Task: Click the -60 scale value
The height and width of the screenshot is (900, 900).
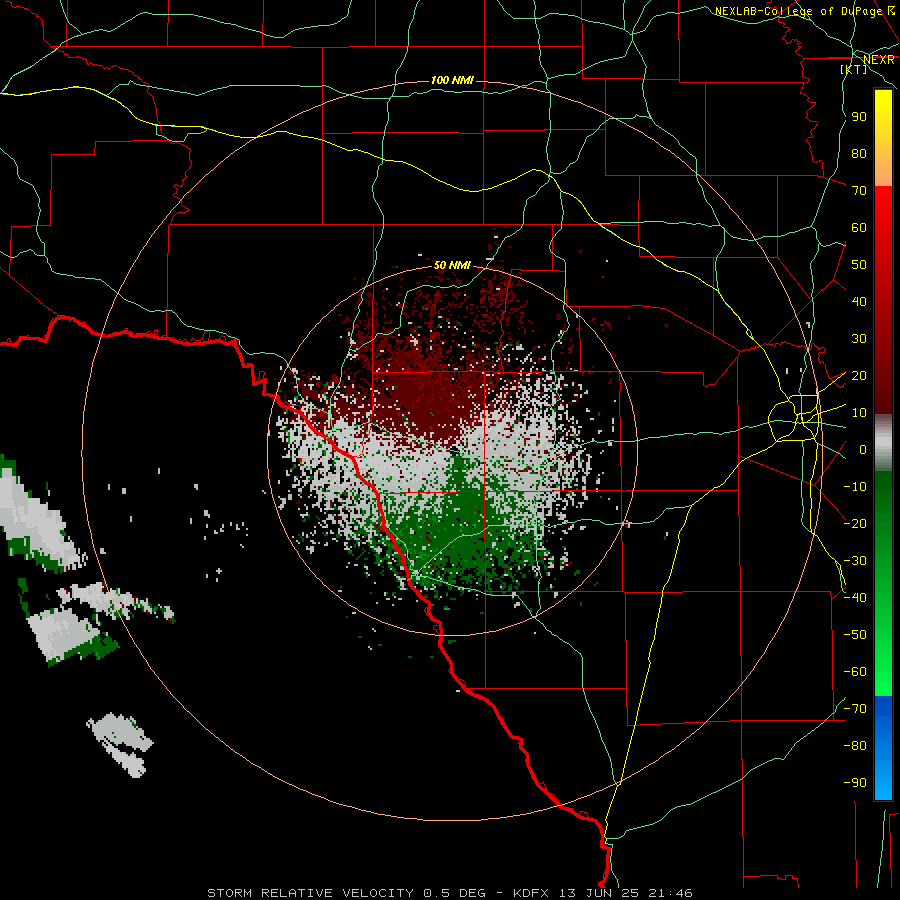Action: (855, 672)
